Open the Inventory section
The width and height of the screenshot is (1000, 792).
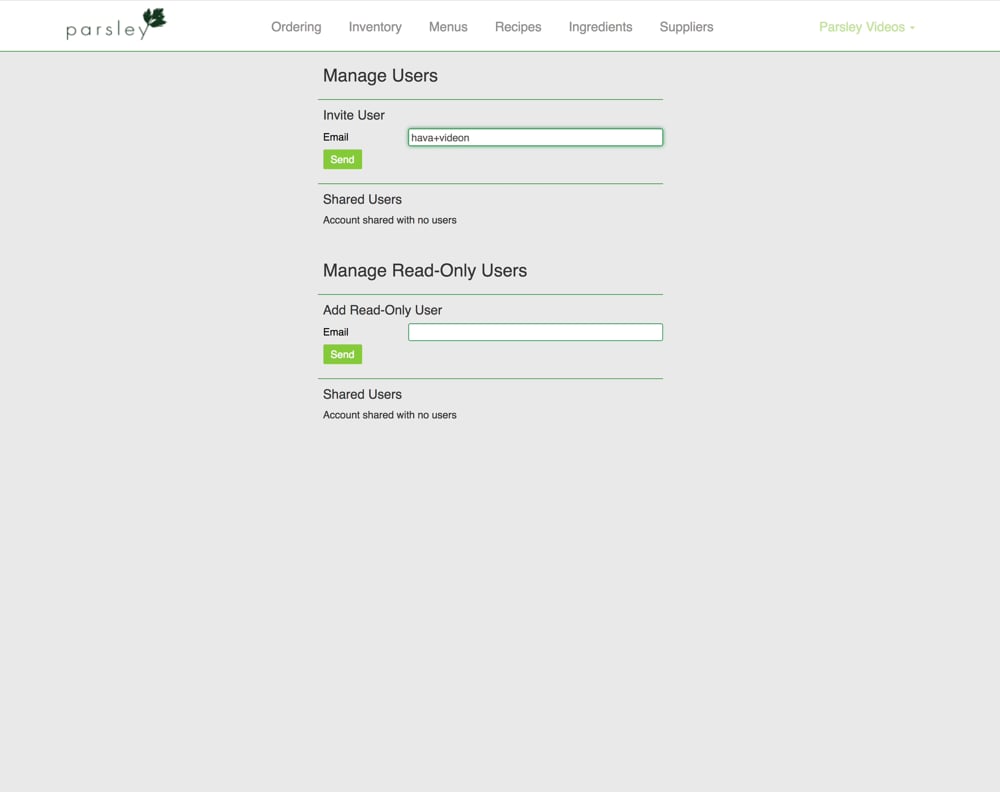coord(375,27)
